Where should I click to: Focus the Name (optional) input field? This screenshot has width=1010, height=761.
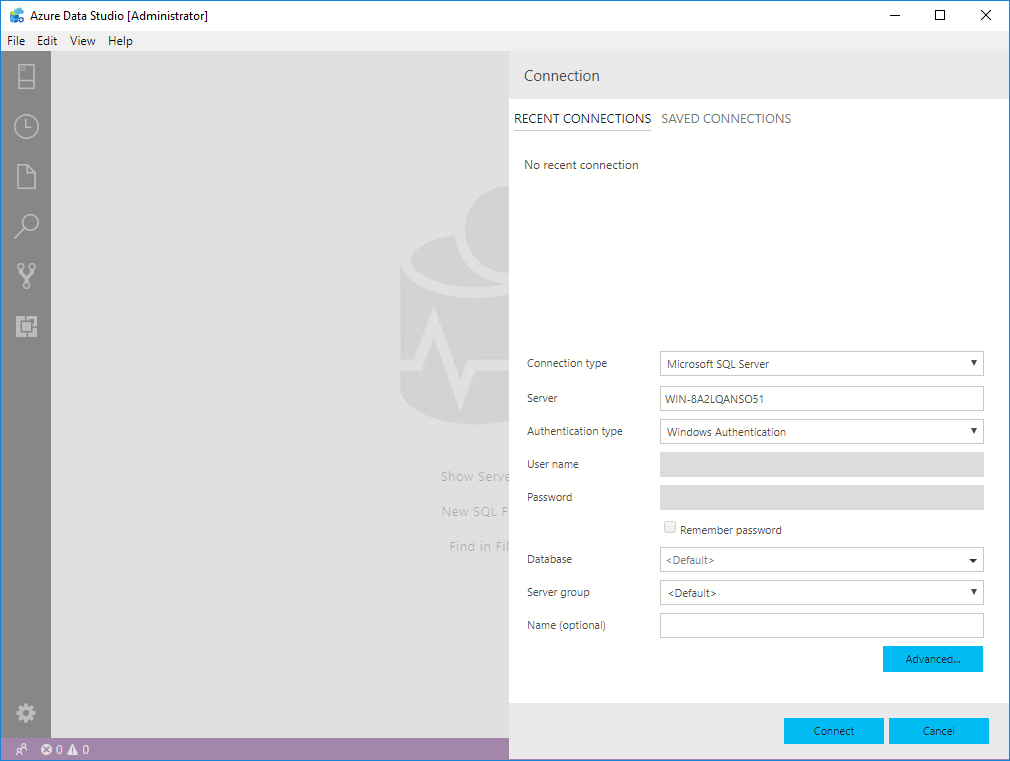(821, 626)
